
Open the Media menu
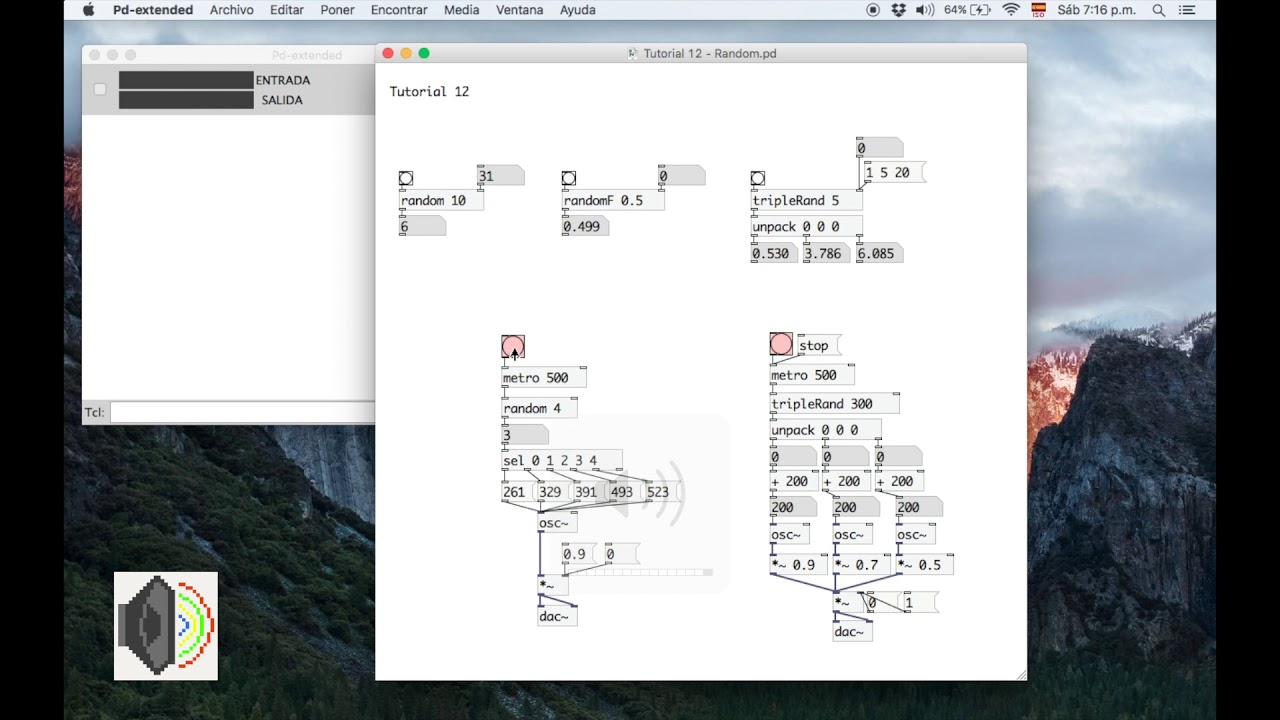pos(461,10)
